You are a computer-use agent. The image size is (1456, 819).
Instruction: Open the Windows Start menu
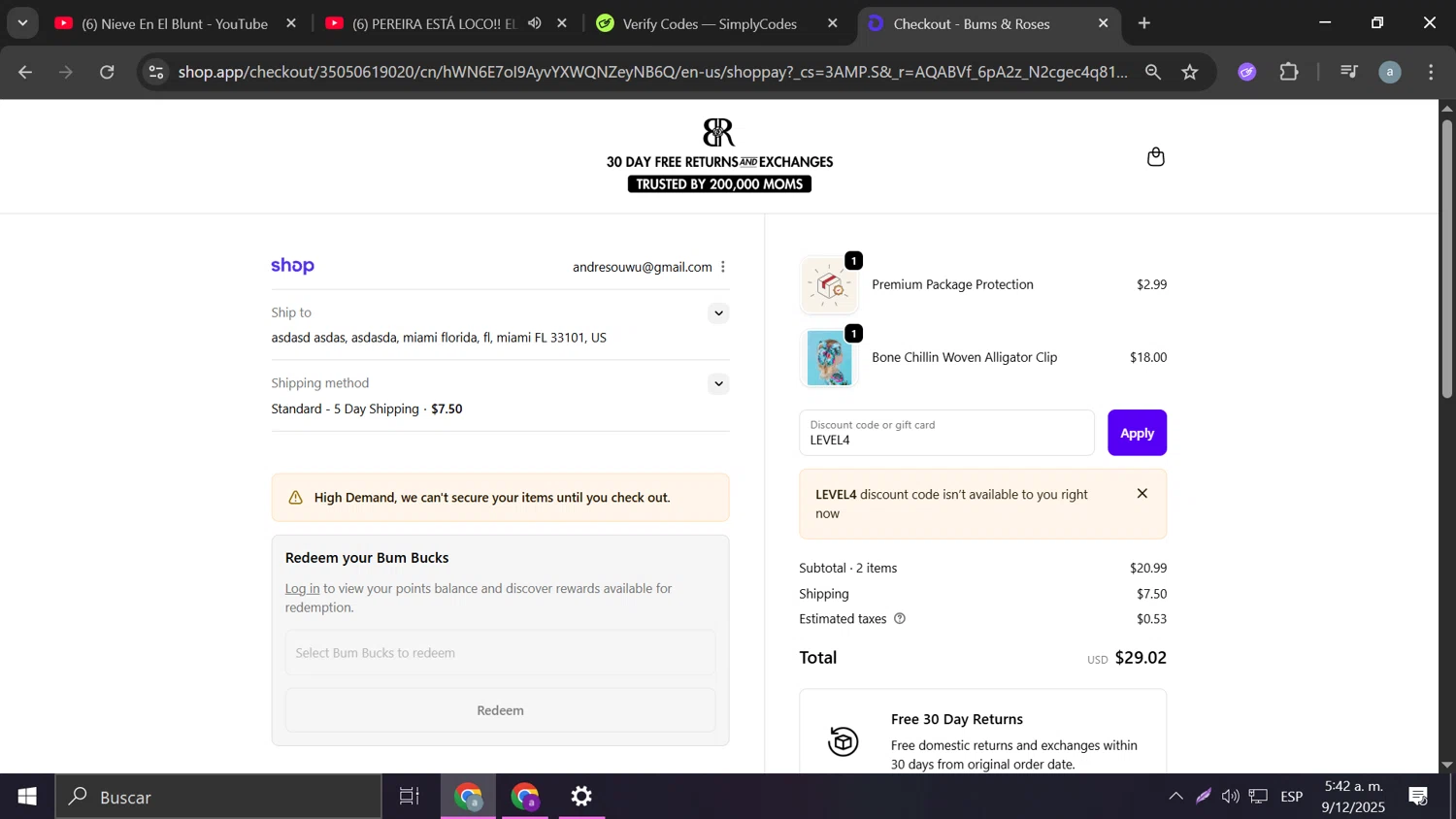coord(27,797)
